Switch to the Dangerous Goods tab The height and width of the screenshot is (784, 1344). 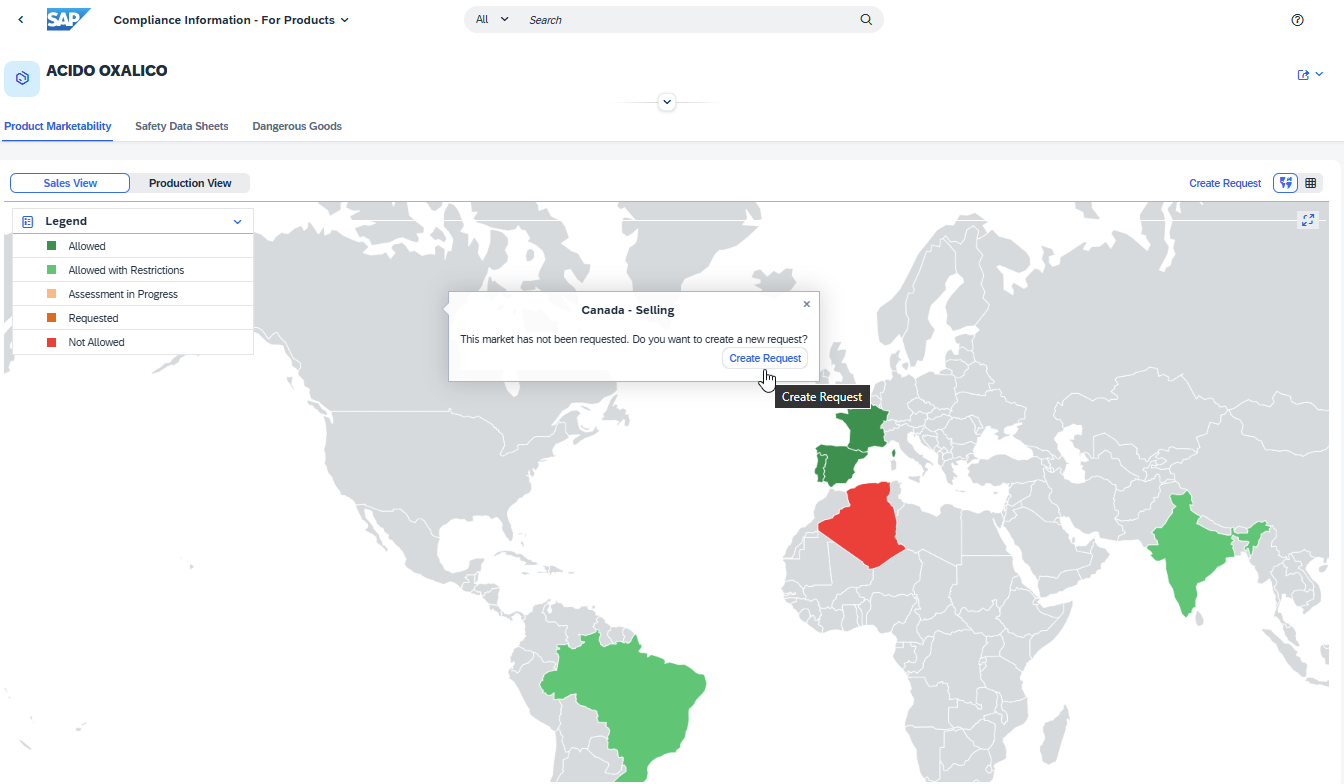(x=297, y=126)
